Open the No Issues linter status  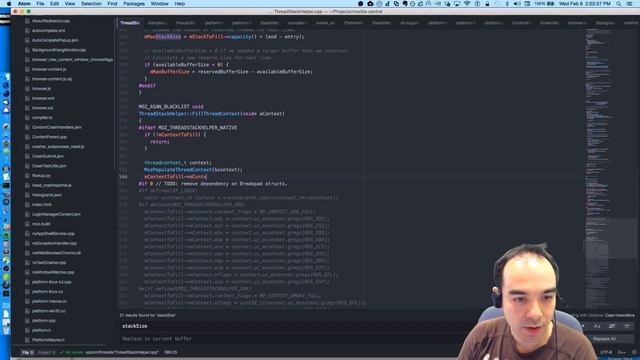point(71,352)
